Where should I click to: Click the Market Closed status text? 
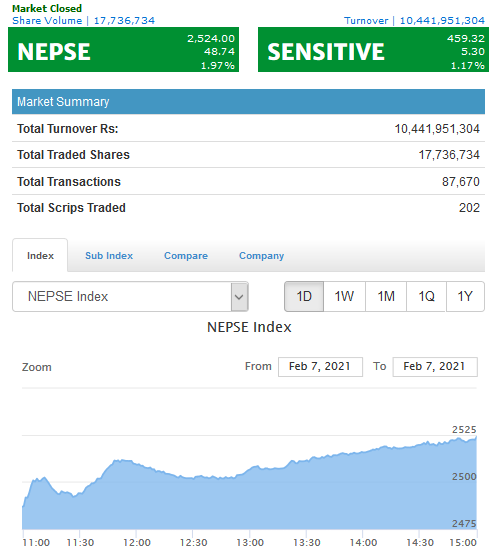pyautogui.click(x=47, y=8)
